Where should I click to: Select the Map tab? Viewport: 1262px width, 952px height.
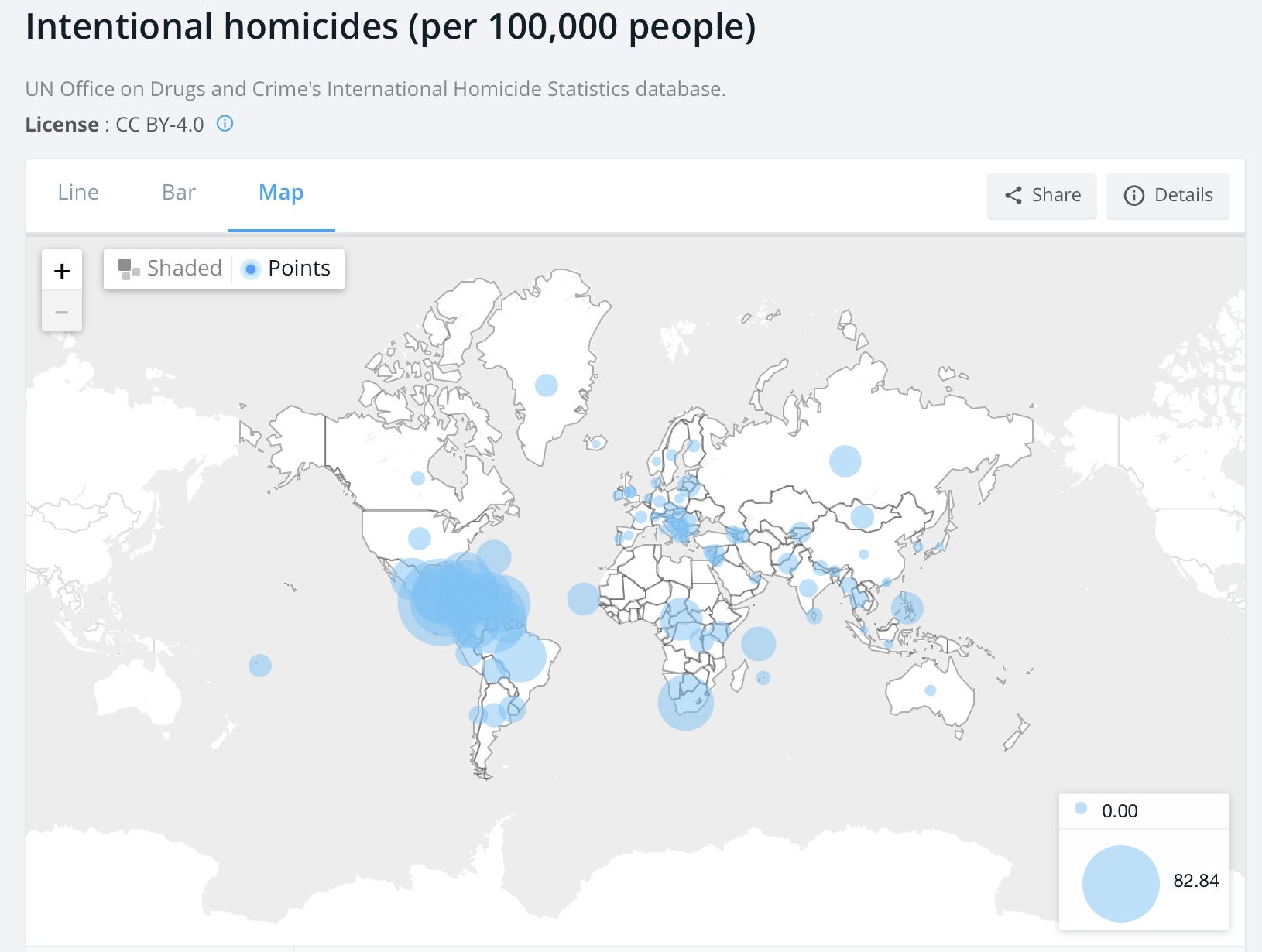(281, 193)
